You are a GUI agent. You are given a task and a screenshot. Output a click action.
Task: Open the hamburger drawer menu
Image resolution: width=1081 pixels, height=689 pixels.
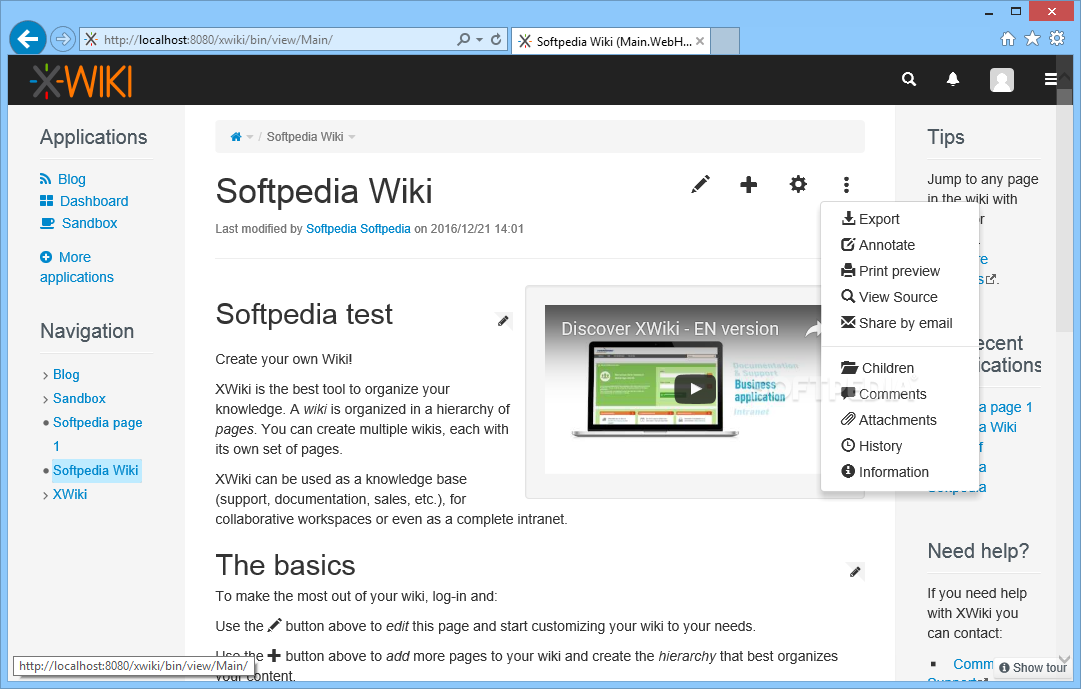click(x=1051, y=79)
